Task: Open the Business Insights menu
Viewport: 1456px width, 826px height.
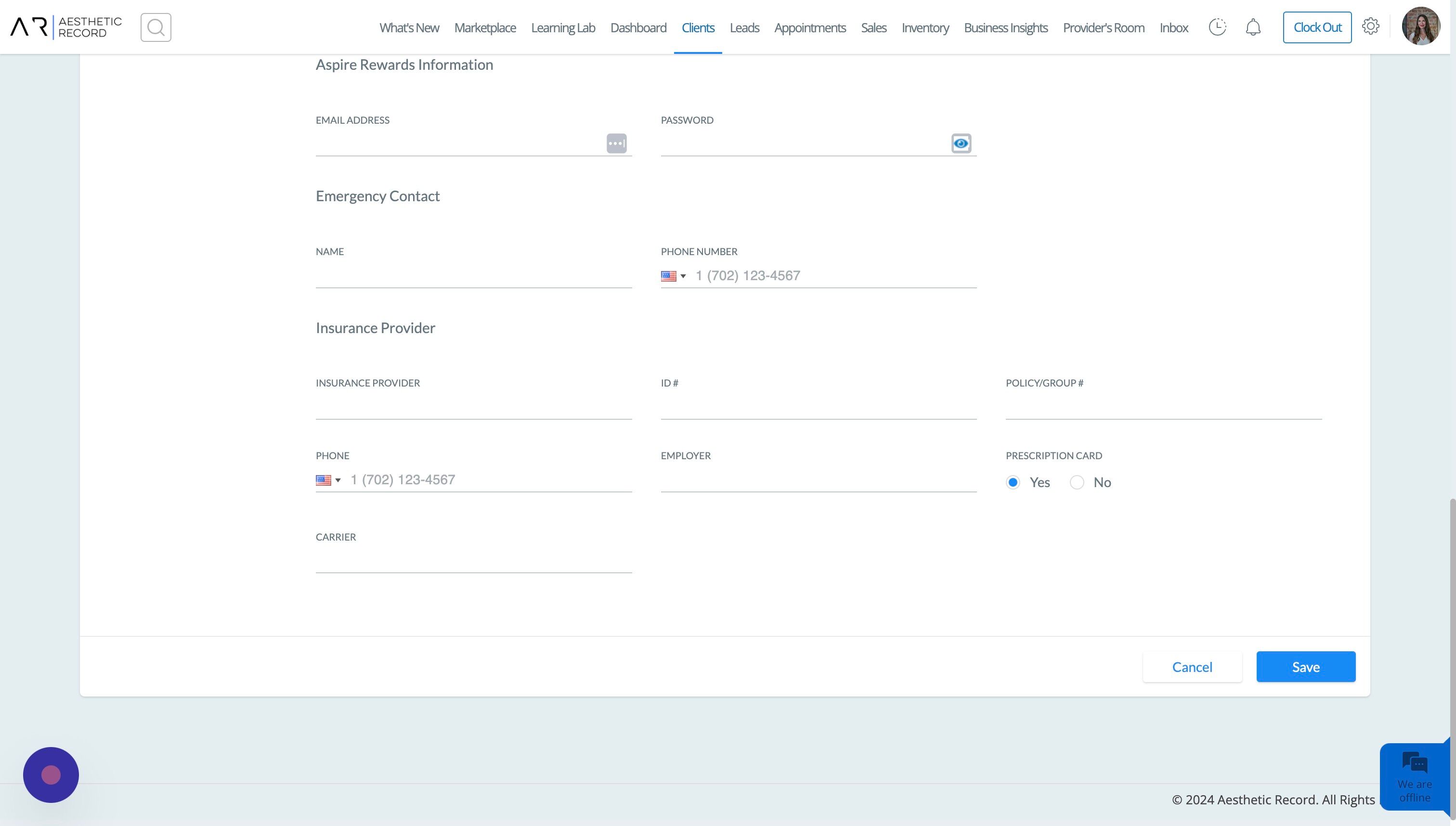Action: click(x=1005, y=27)
